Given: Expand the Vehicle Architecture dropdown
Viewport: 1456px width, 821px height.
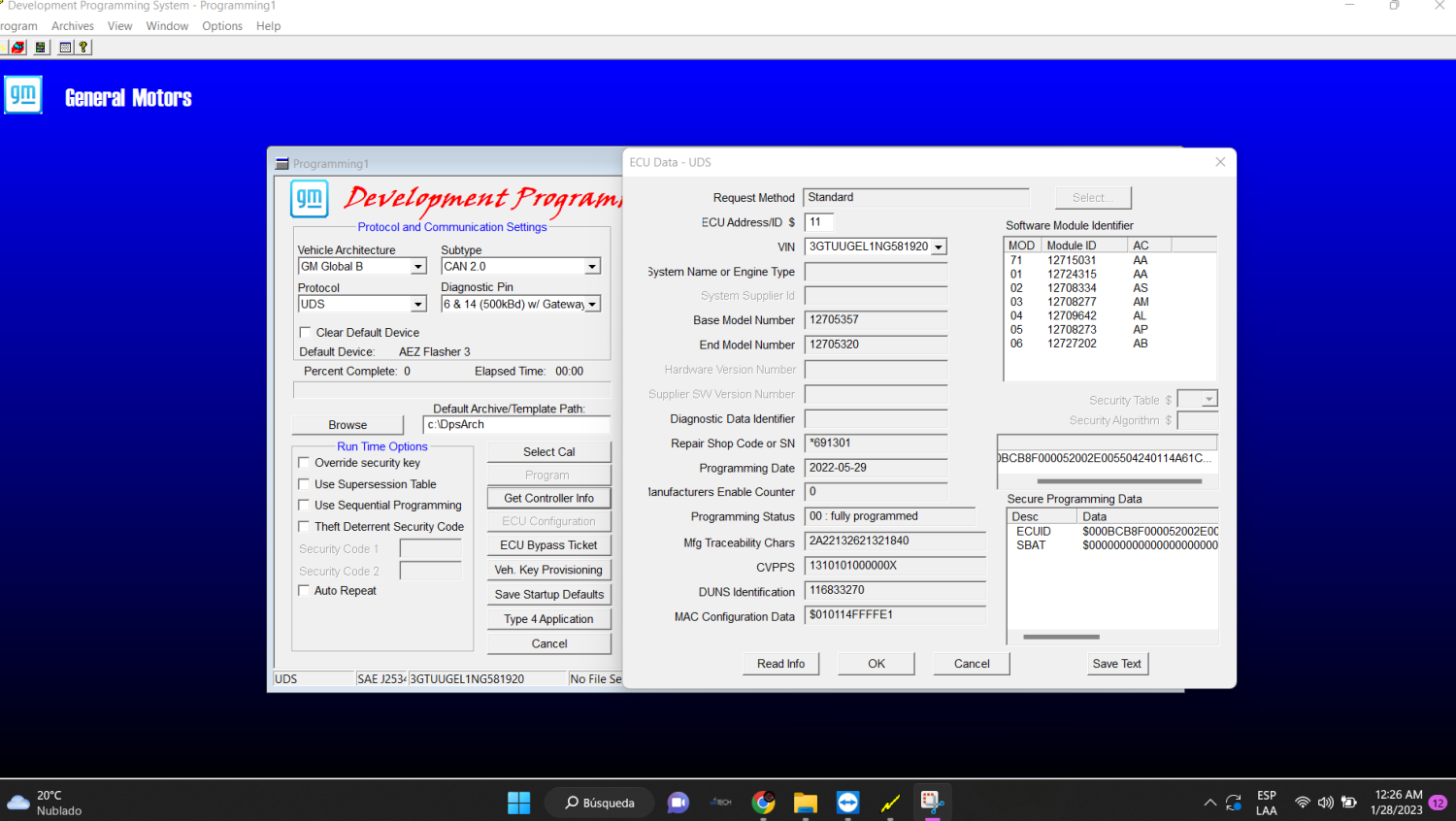Looking at the screenshot, I should (418, 267).
